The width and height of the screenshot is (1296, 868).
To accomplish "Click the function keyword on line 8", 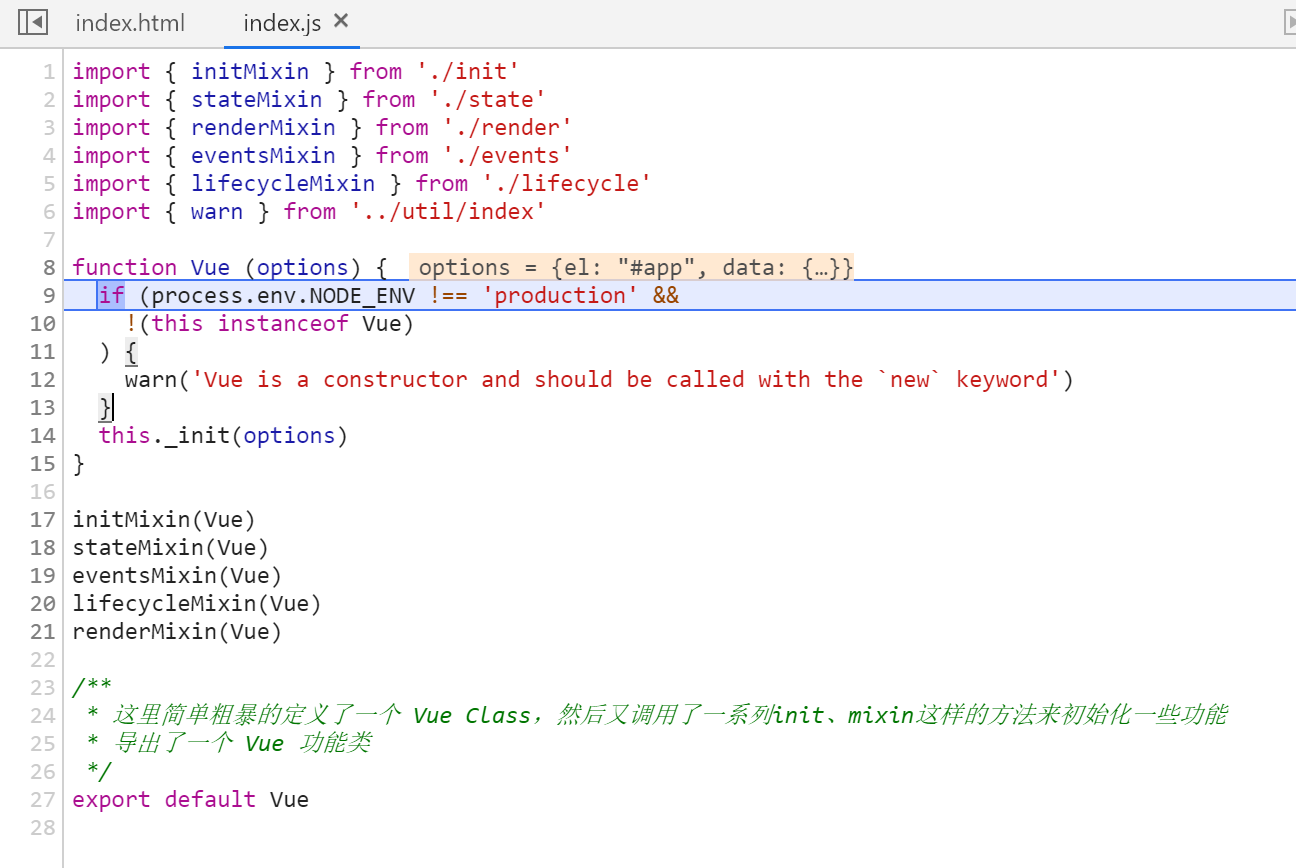I will (x=125, y=268).
